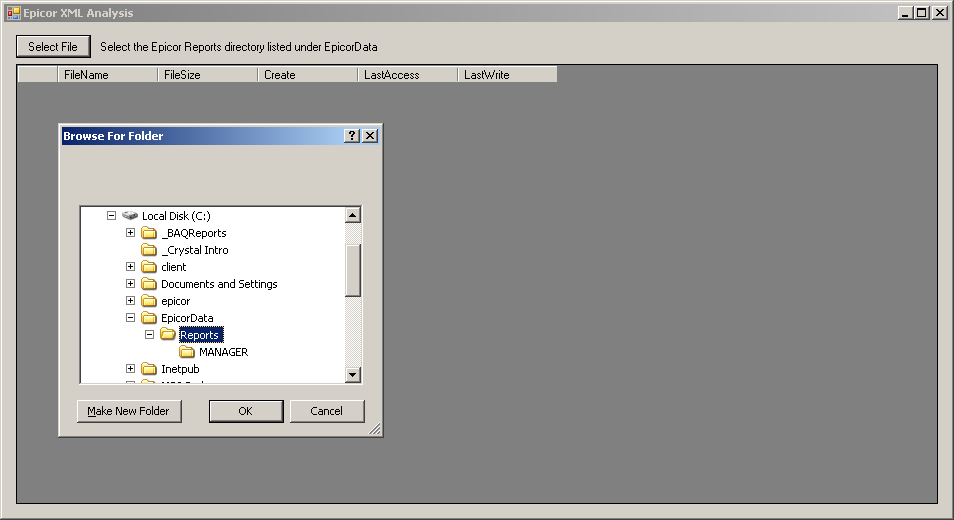Screen dimensions: 954x520
Task: Click the open Reports folder icon
Action: tap(168, 335)
